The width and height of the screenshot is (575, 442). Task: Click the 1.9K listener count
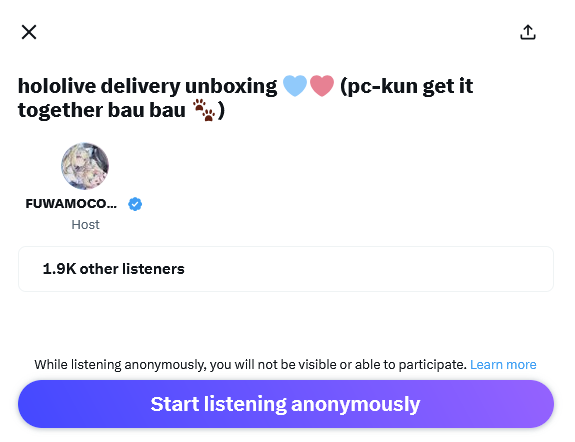[59, 269]
